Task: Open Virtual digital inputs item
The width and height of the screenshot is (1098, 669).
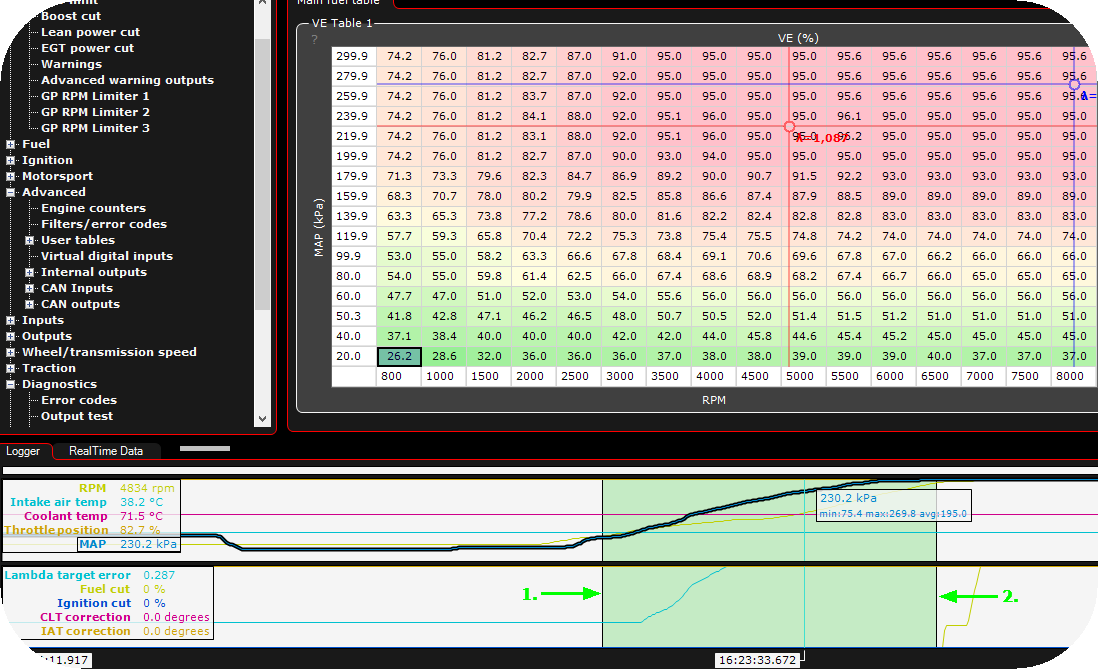Action: click(x=106, y=256)
